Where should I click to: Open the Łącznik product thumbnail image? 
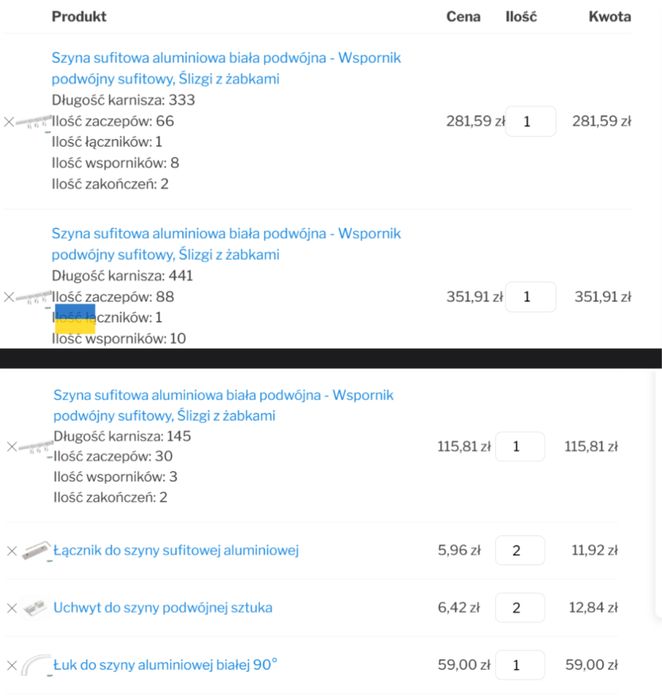tap(35, 551)
